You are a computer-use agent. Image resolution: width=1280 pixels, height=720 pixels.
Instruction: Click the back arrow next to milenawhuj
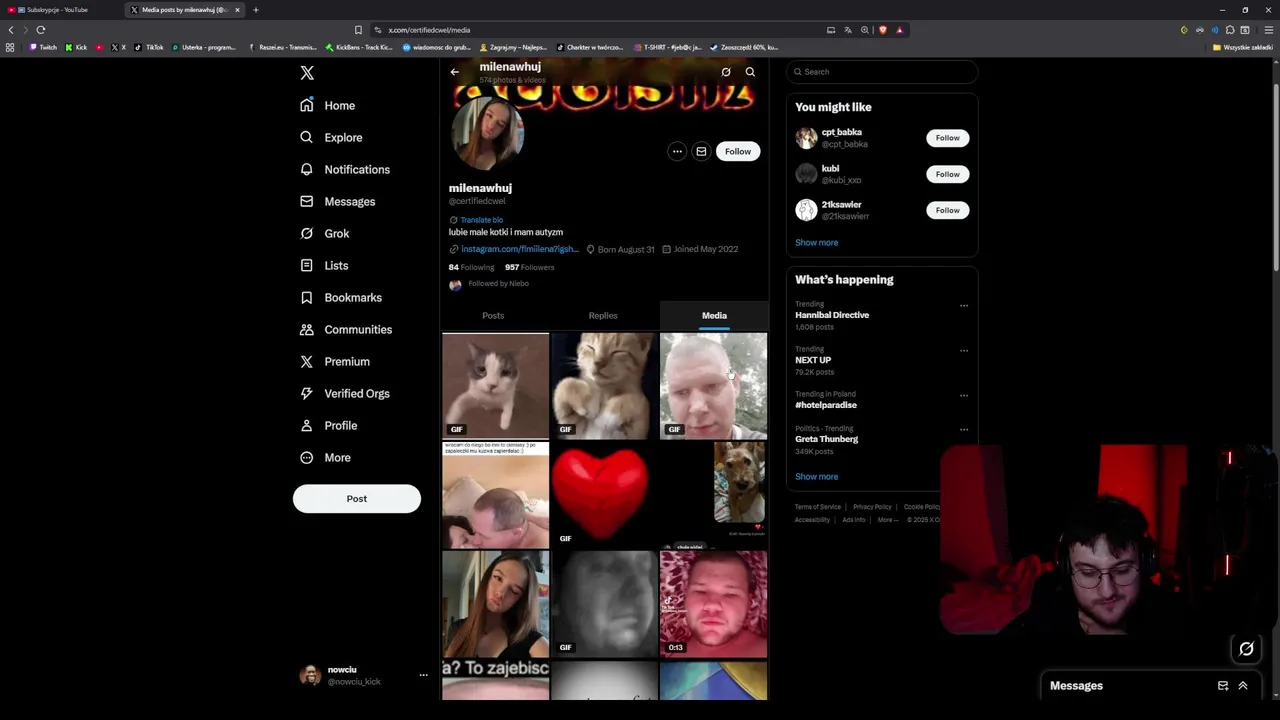point(454,72)
